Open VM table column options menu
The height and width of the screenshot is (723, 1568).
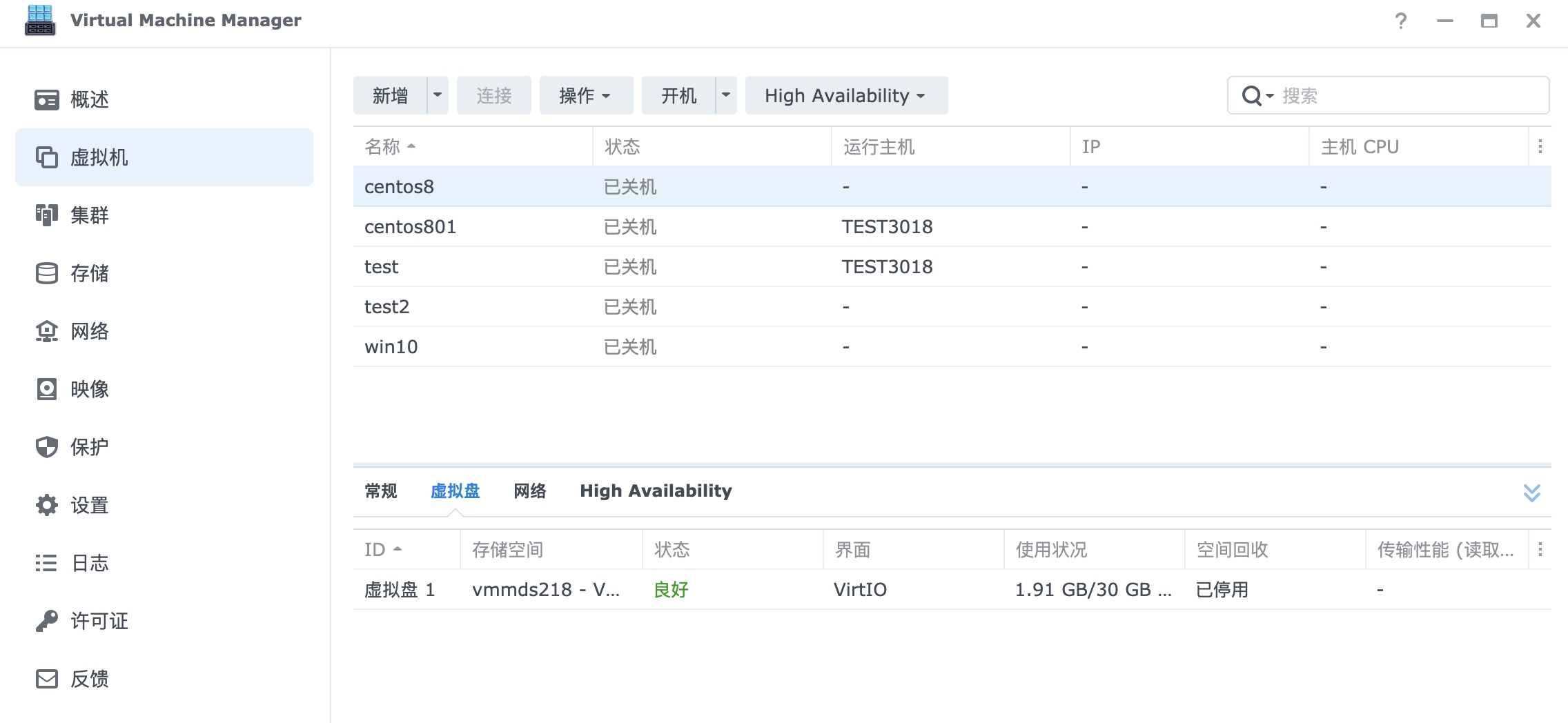(x=1540, y=146)
